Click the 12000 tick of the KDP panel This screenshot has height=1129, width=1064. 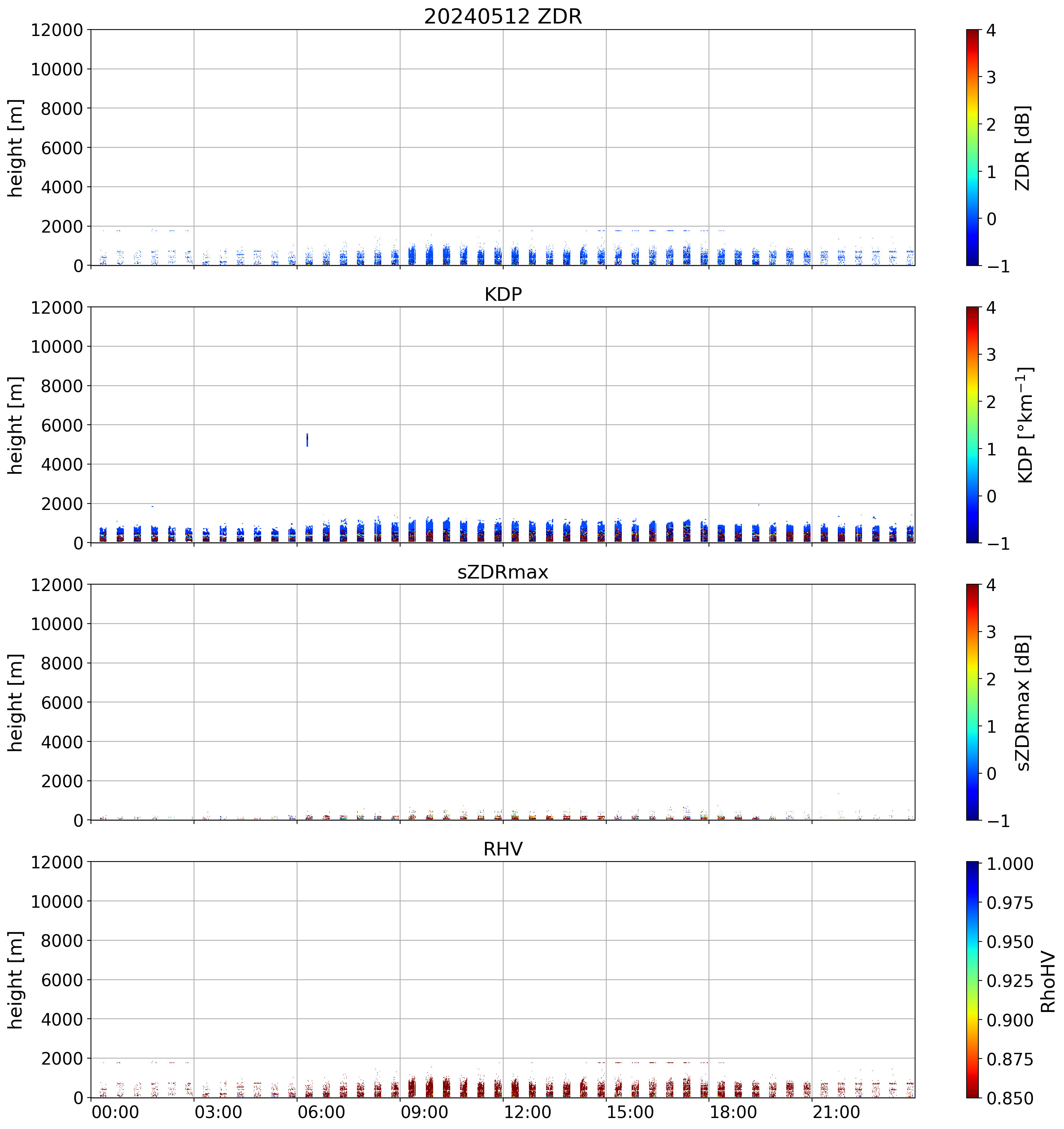pyautogui.click(x=57, y=307)
